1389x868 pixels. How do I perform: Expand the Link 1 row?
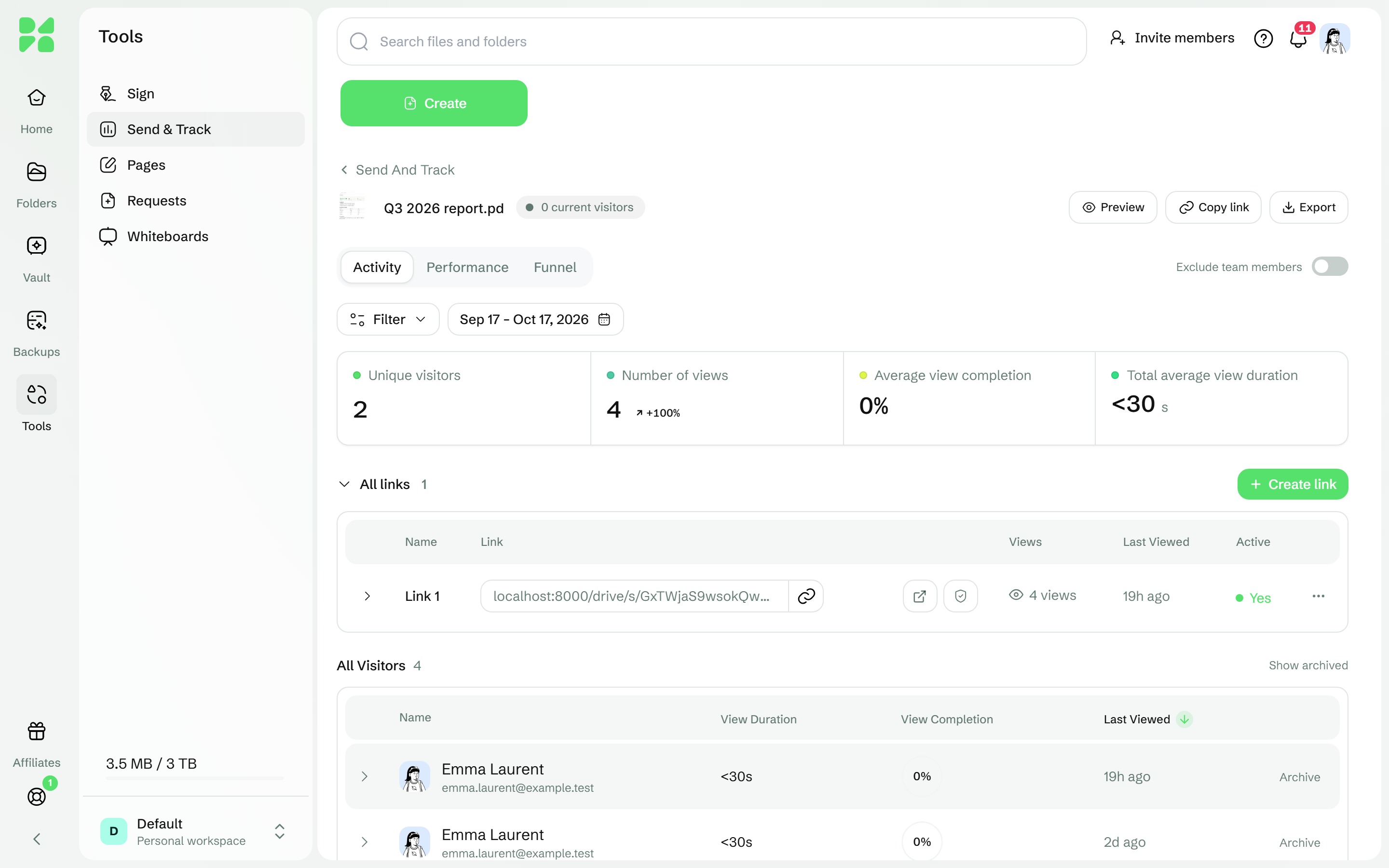click(368, 596)
